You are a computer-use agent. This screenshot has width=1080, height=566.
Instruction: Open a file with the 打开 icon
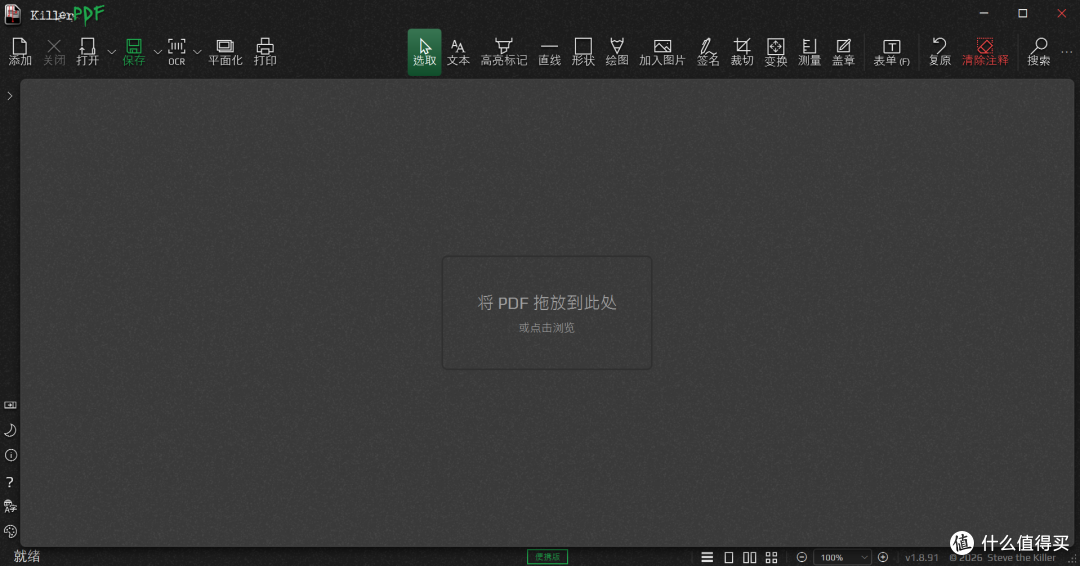click(x=87, y=52)
